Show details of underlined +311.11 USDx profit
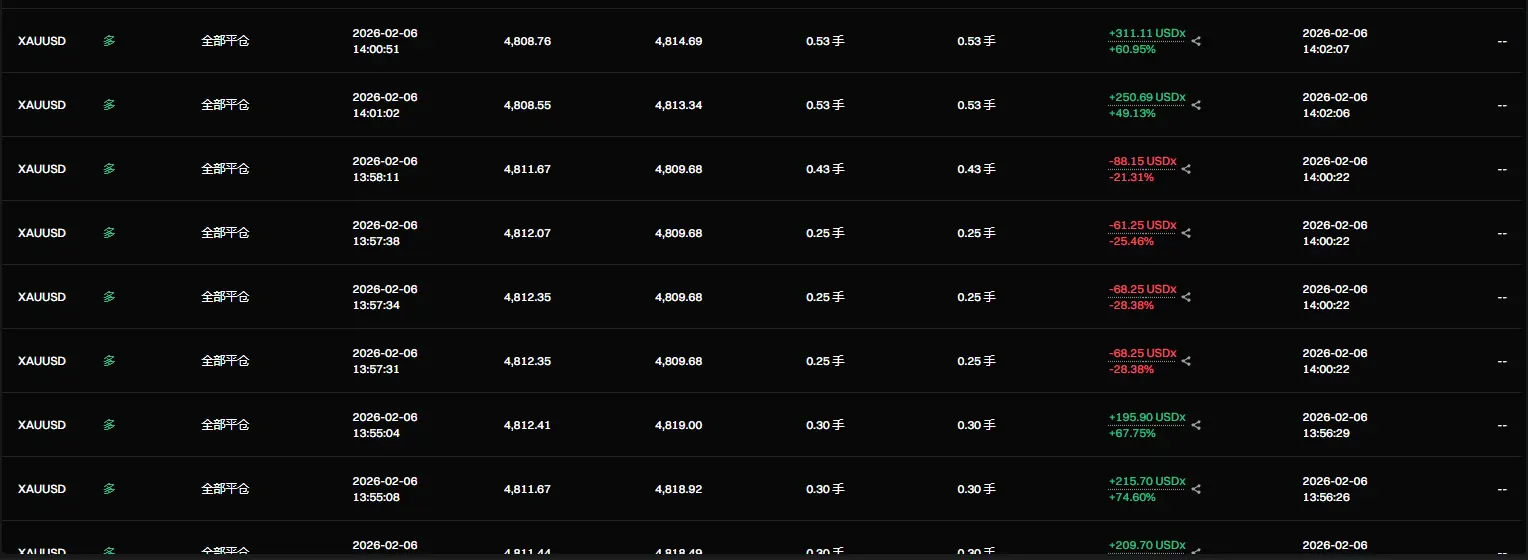Screen dimensions: 1528x560 (x=1147, y=33)
